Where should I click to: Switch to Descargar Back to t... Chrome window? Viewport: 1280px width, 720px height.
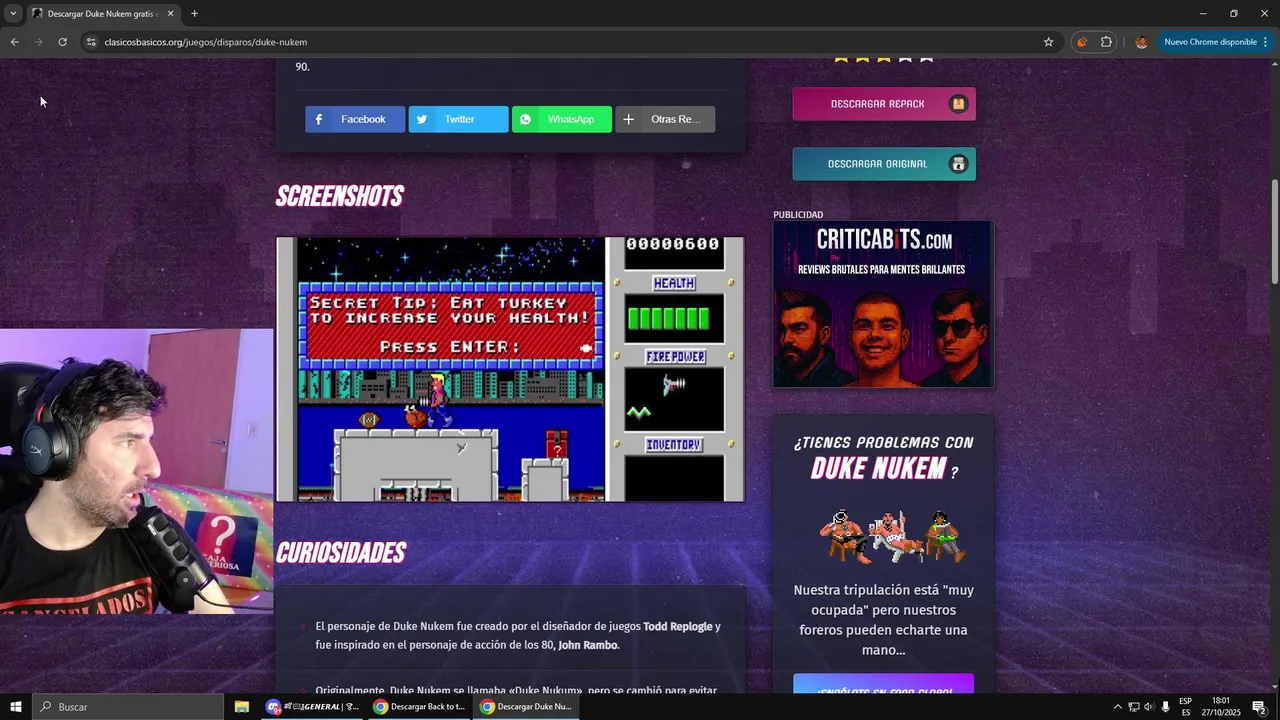pyautogui.click(x=419, y=707)
